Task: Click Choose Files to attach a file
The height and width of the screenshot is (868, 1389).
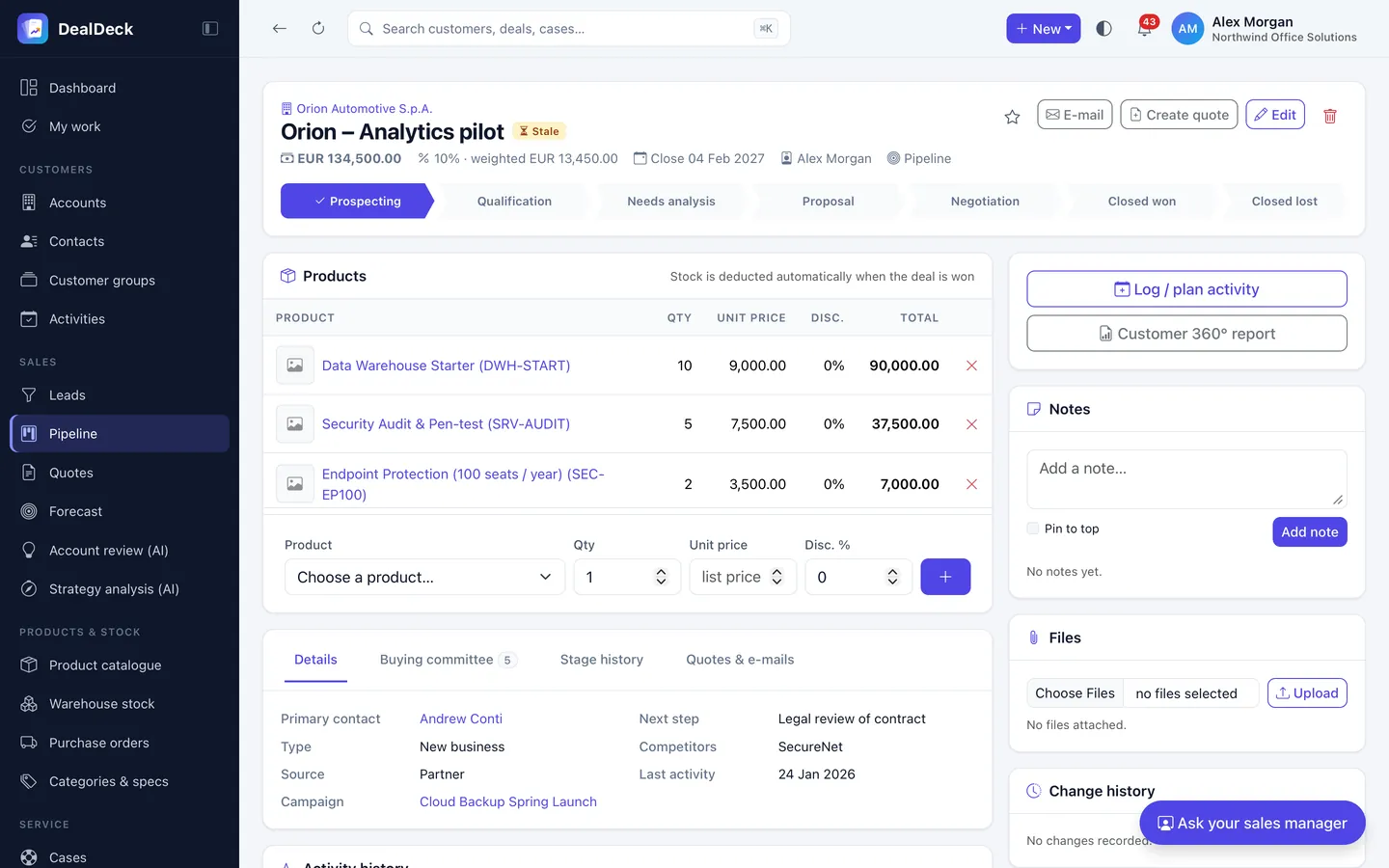Action: click(x=1075, y=693)
